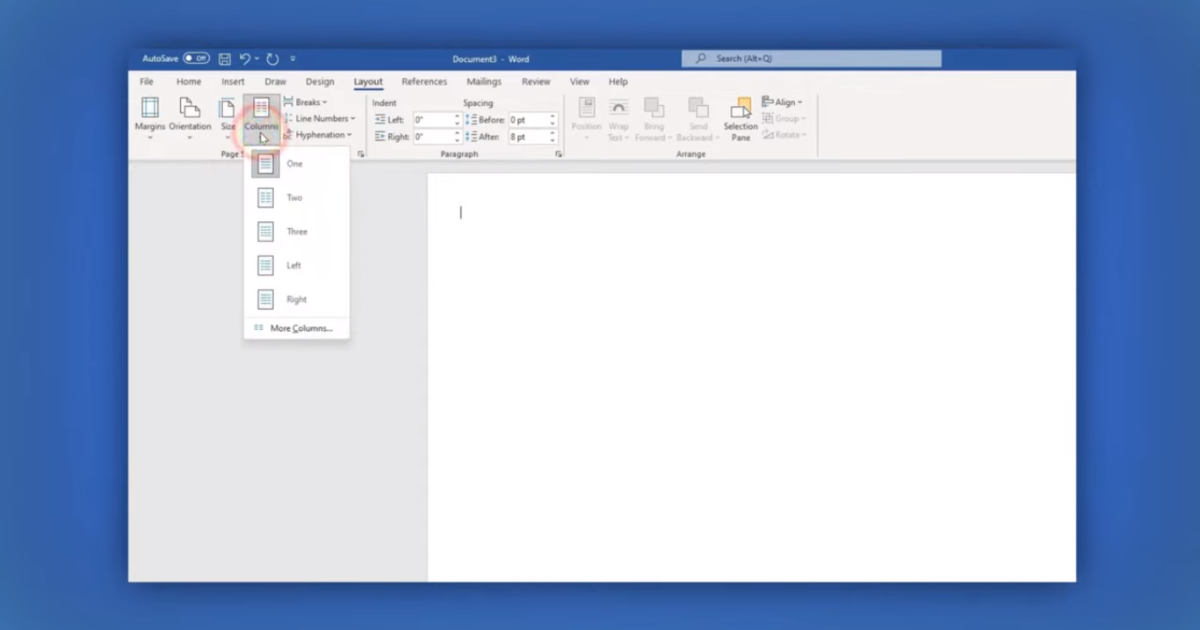Click the Redo icon in title bar
The height and width of the screenshot is (630, 1200).
273,59
